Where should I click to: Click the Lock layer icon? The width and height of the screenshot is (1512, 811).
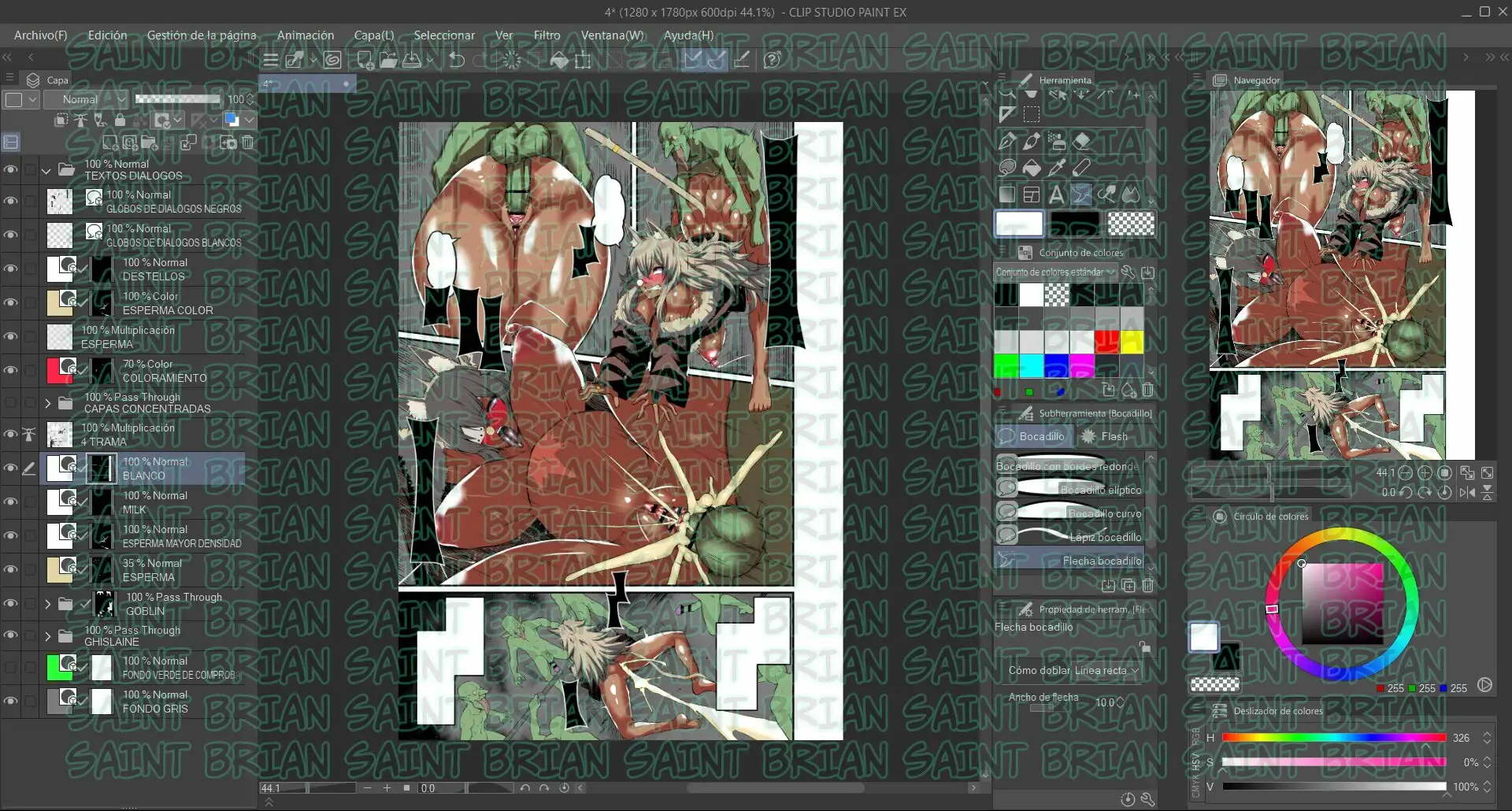[120, 120]
